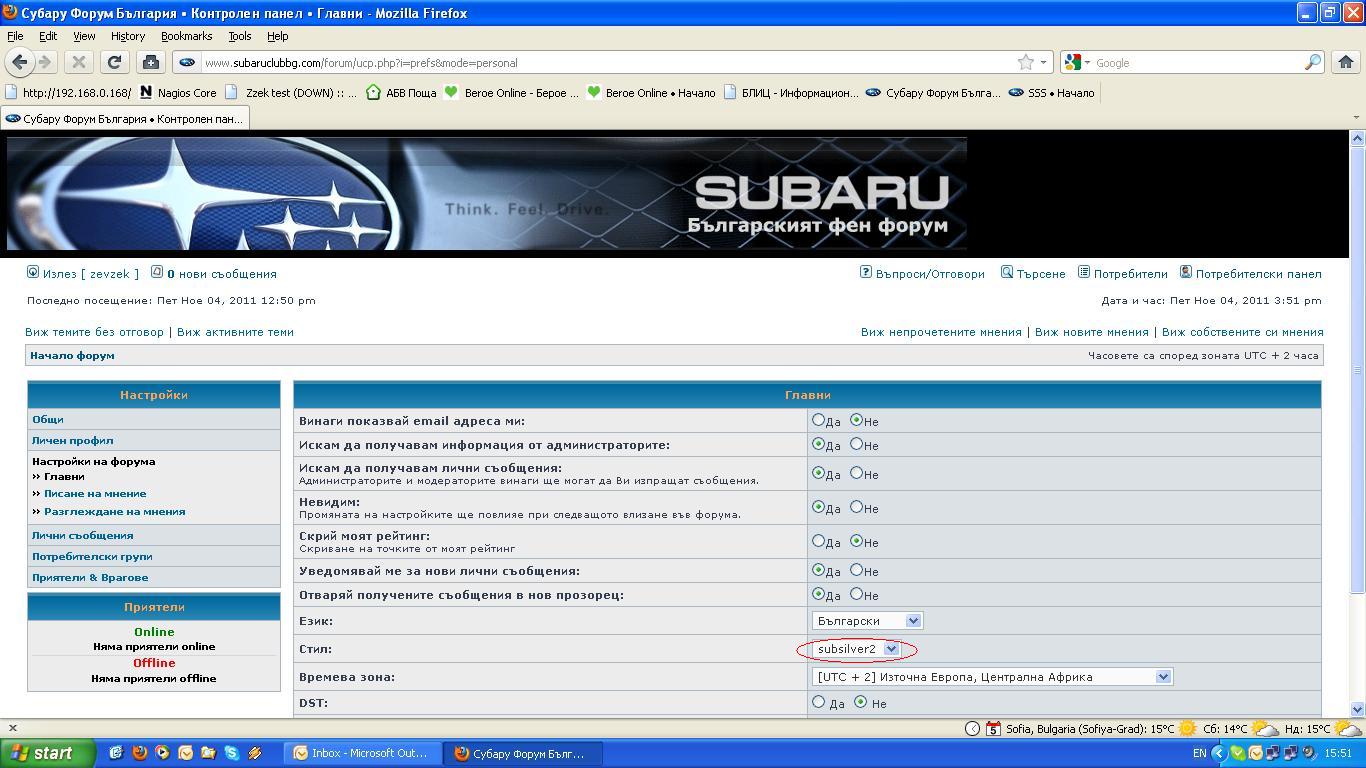This screenshot has height=768, width=1366.
Task: Open Потребителски групи in the sidebar
Action: 92,556
